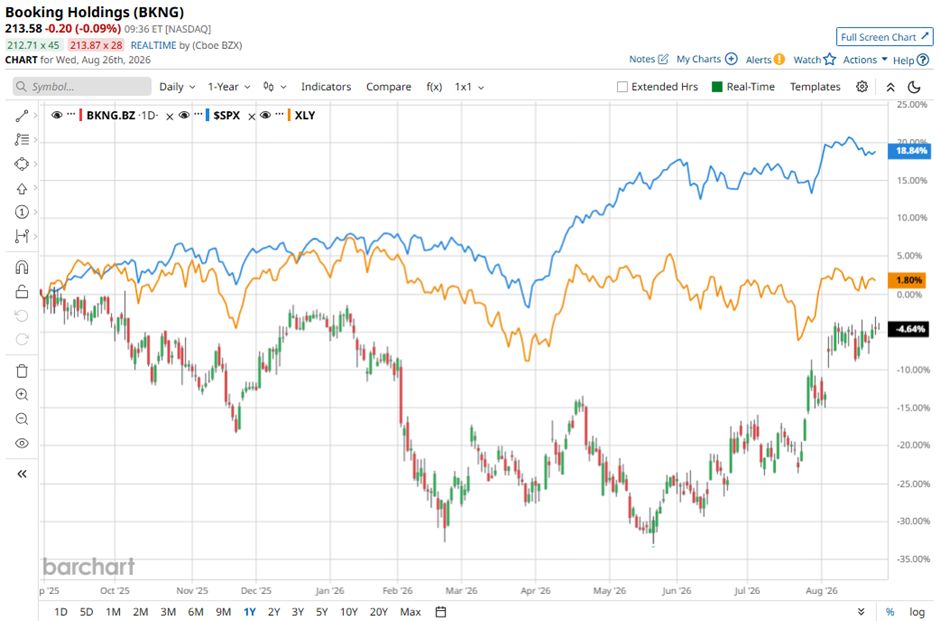This screenshot has height=621, width=940.
Task: Click the red BKNG.BZ color bar
Action: (x=81, y=115)
